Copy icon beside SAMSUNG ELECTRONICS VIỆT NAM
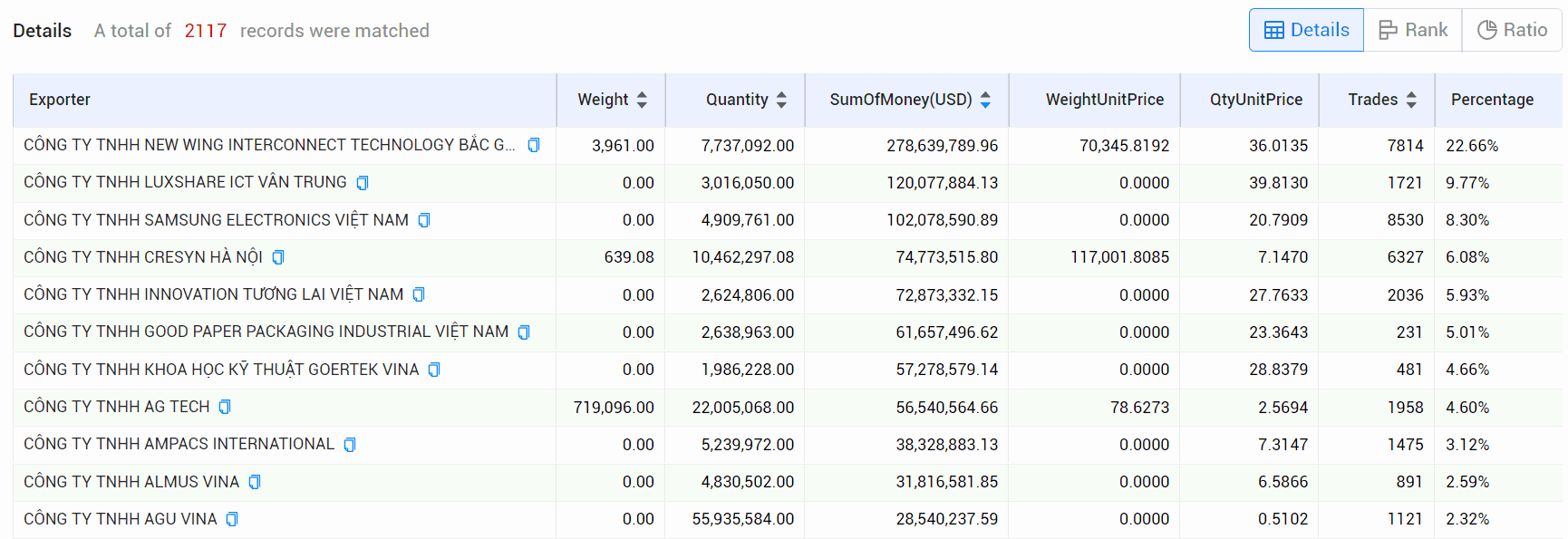Viewport: 1568px width, 539px height. 424,220
